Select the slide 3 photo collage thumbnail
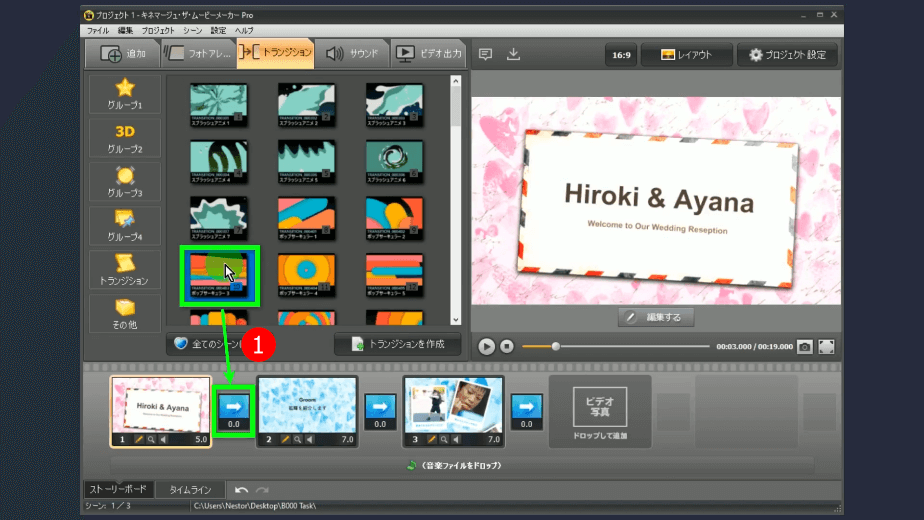The width and height of the screenshot is (924, 520). tap(452, 405)
